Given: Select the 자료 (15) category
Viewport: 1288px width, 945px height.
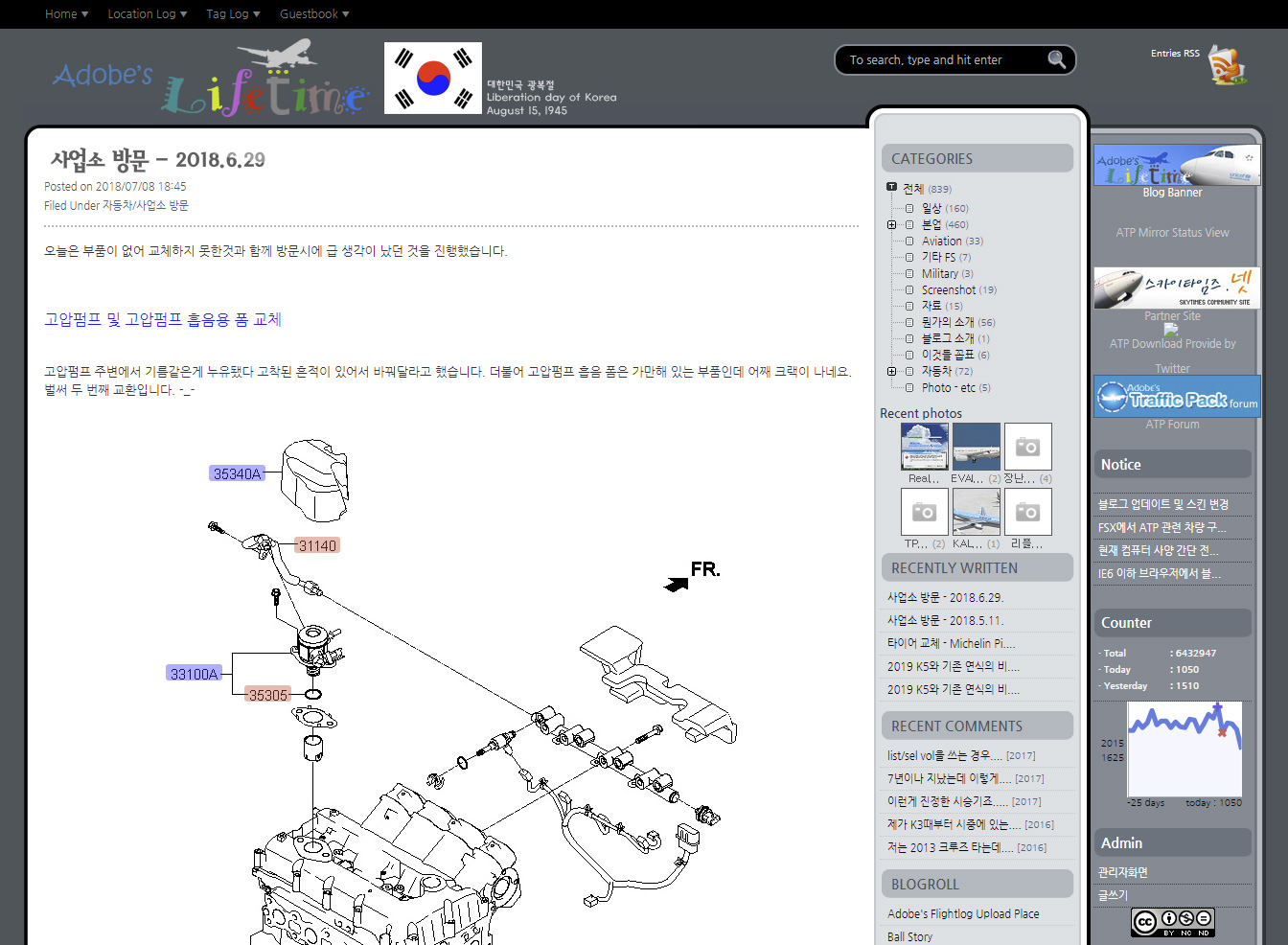Looking at the screenshot, I should pos(942,306).
